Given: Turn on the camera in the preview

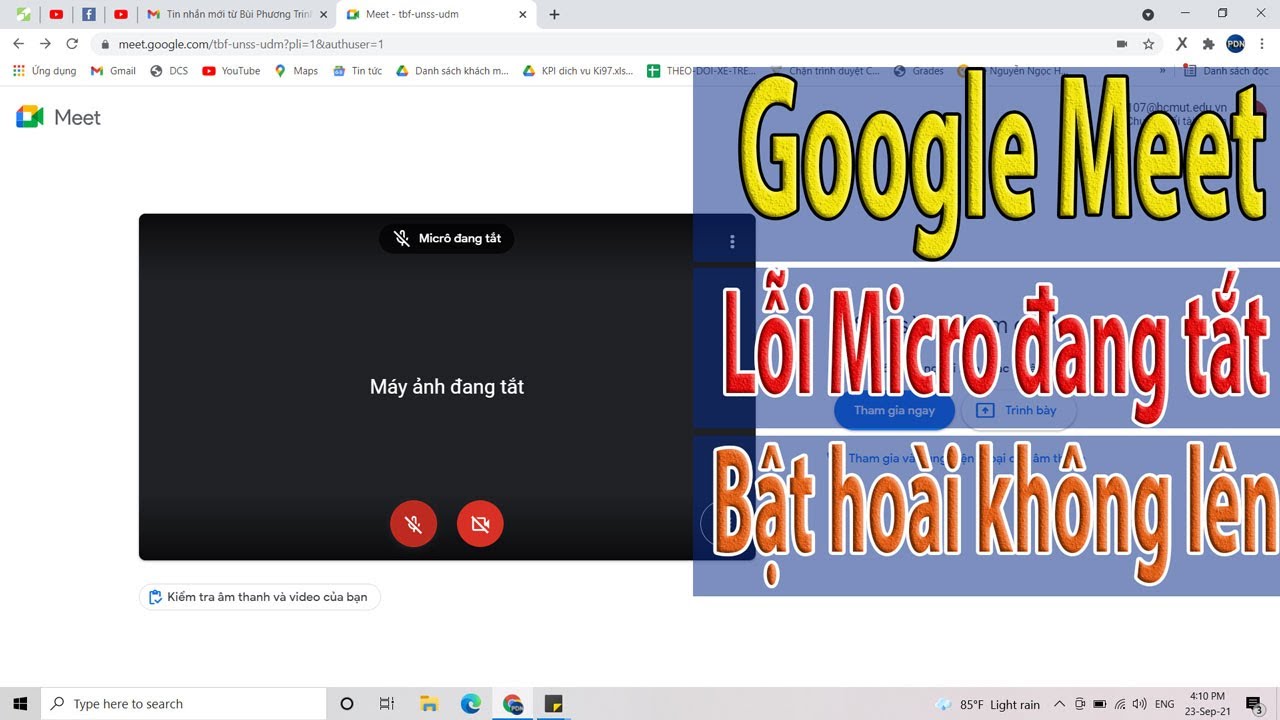Looking at the screenshot, I should (x=480, y=524).
